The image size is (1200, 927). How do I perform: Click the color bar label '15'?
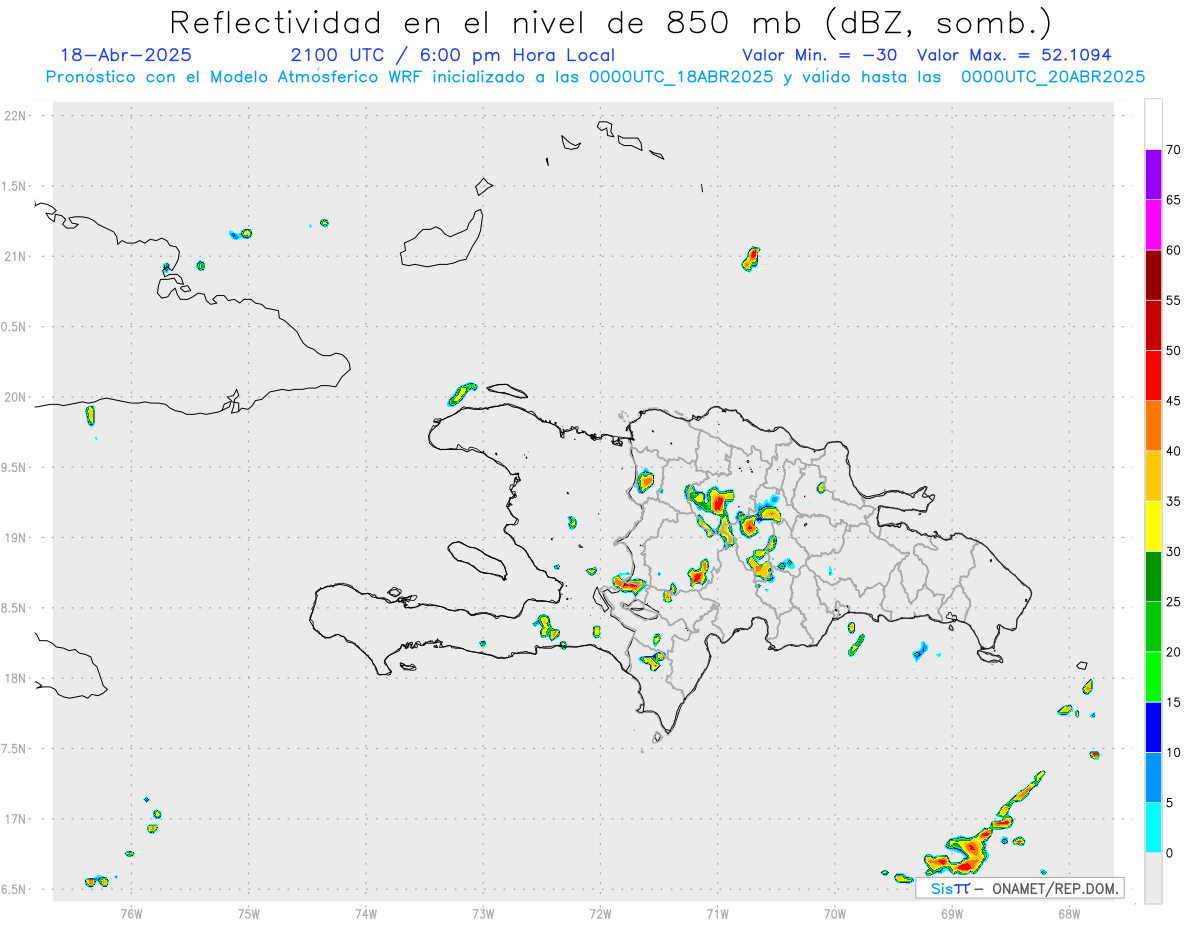tap(1173, 702)
